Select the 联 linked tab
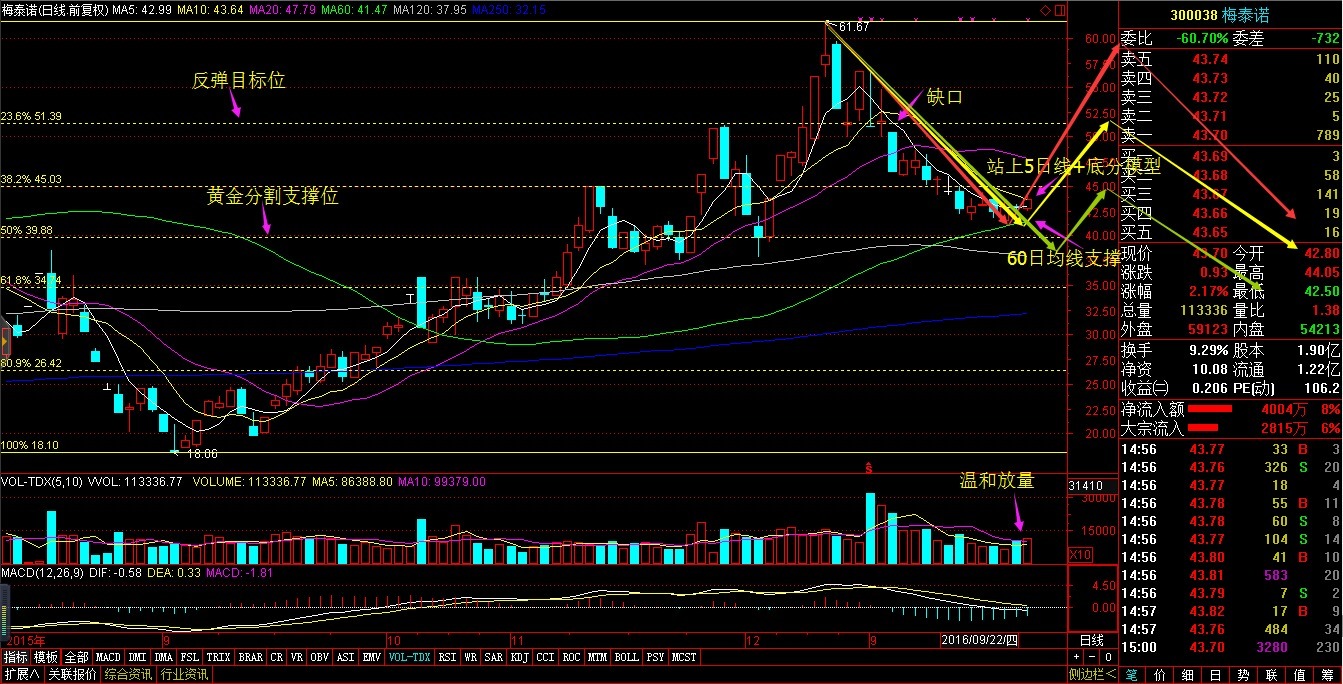The width and height of the screenshot is (1343, 684). 1271,675
